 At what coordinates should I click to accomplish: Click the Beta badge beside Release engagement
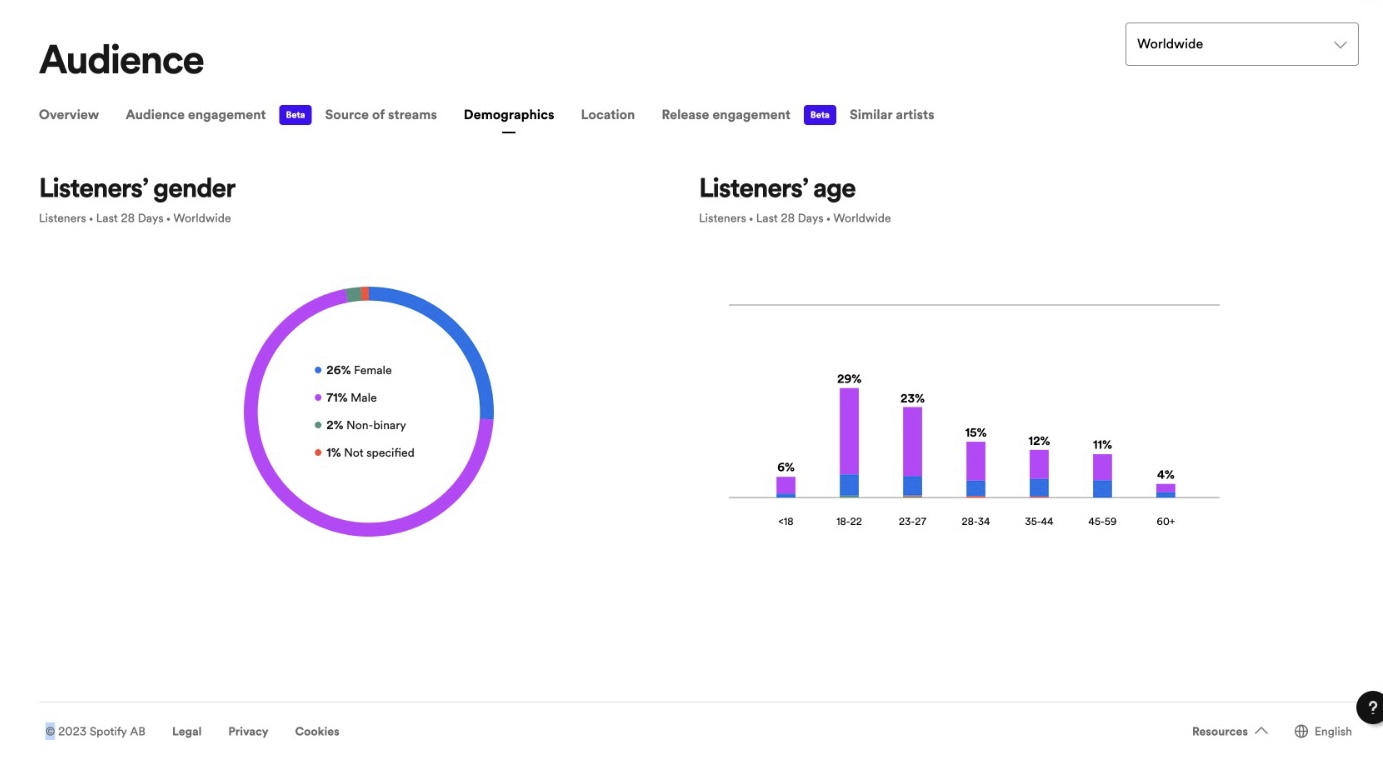tap(819, 115)
